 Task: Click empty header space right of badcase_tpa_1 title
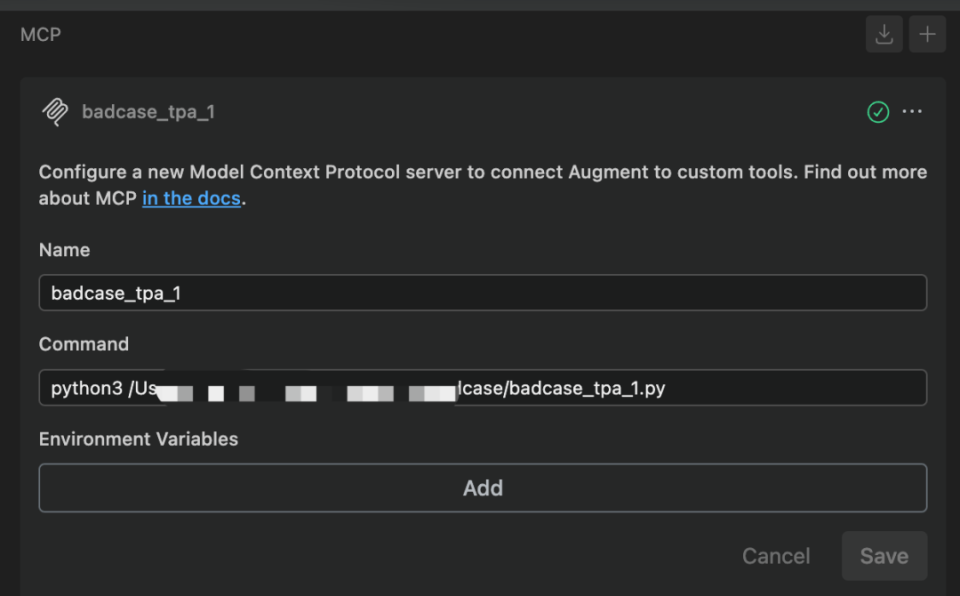540,112
